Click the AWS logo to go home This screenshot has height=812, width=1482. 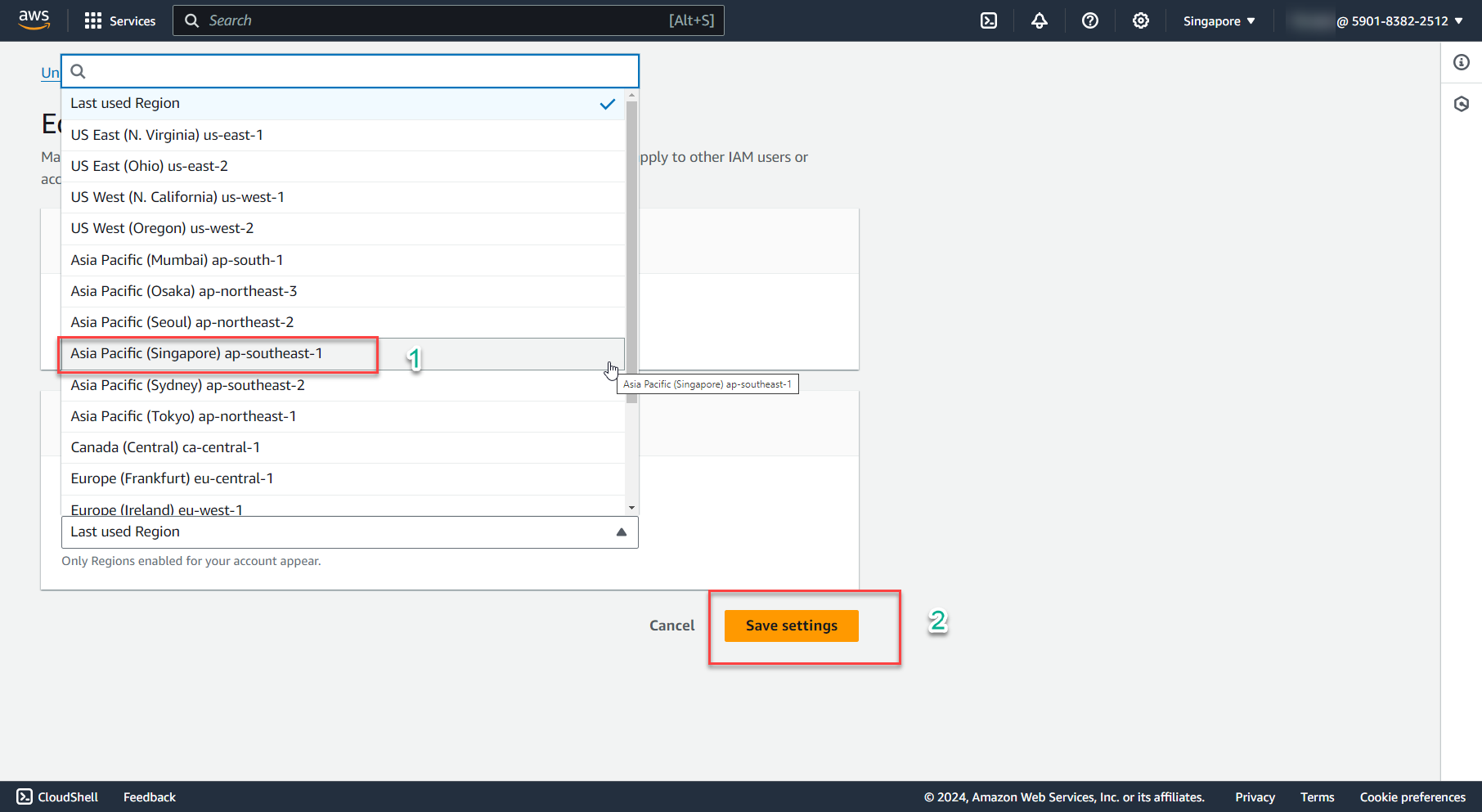[x=34, y=20]
